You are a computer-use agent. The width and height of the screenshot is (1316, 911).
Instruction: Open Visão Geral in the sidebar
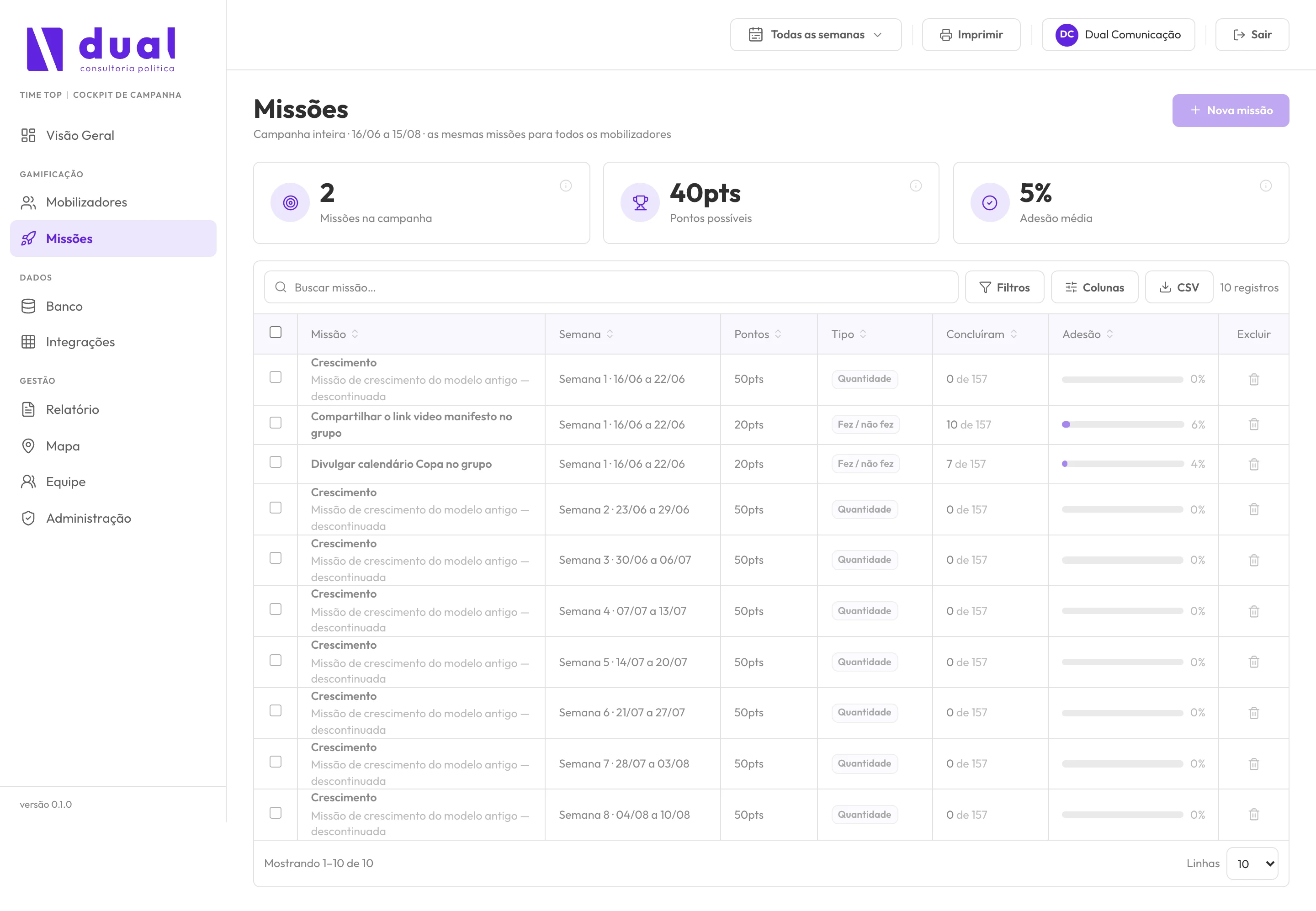point(113,135)
